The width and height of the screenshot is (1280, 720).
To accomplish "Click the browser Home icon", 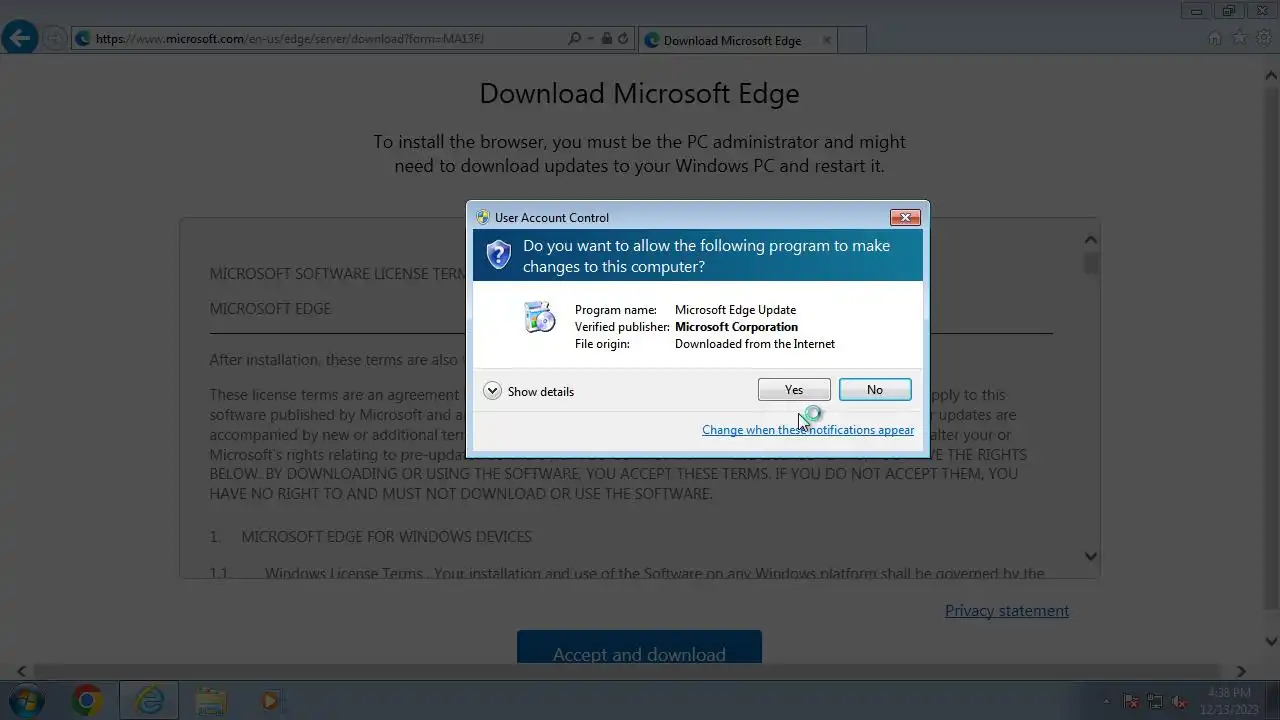I will point(1215,38).
